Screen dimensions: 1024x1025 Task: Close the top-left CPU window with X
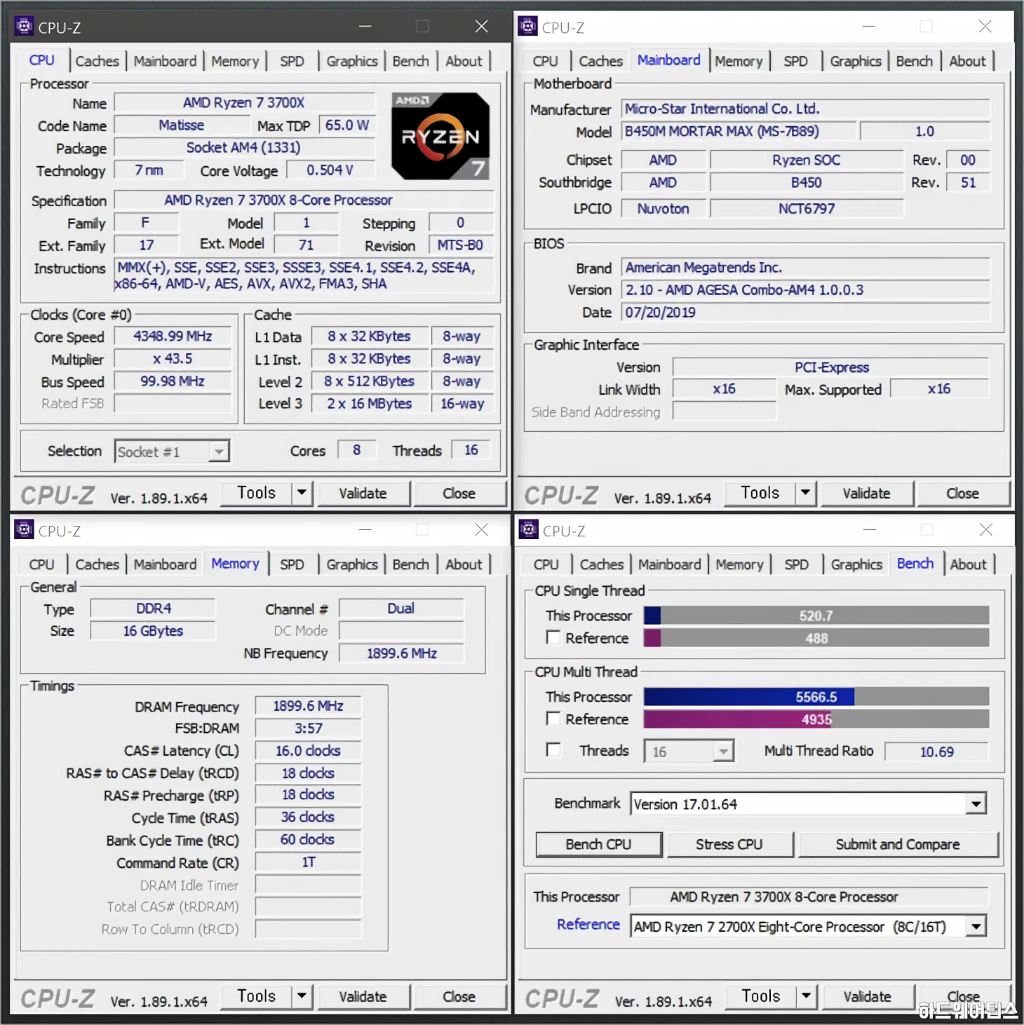(x=481, y=26)
